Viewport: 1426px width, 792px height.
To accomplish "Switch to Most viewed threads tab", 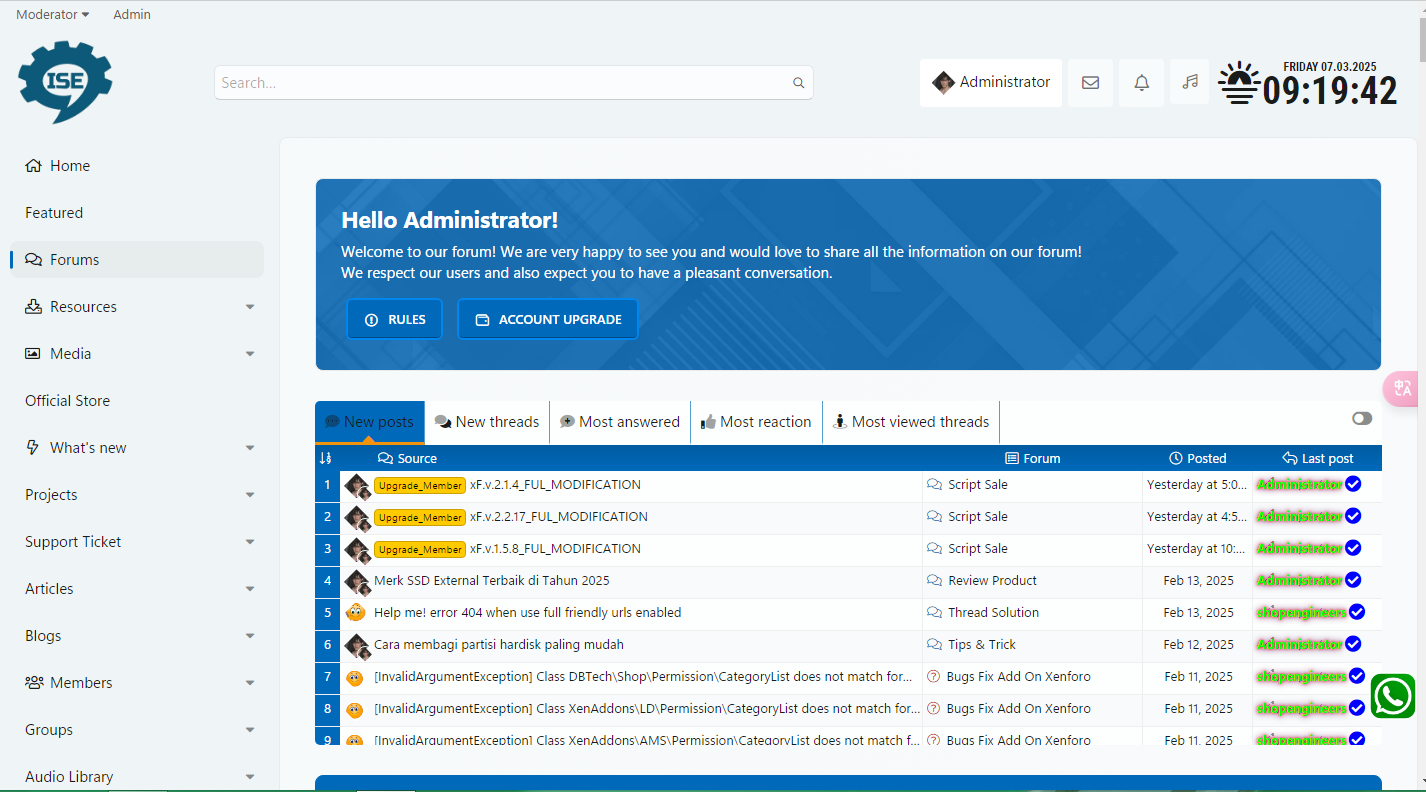I will tap(911, 422).
